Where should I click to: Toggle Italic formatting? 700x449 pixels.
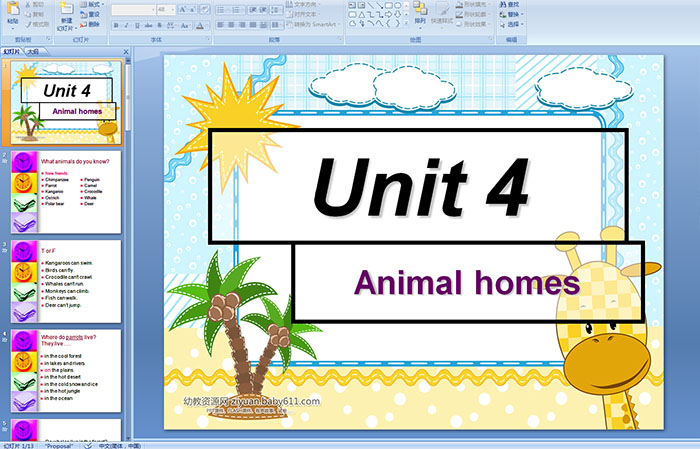(x=127, y=25)
